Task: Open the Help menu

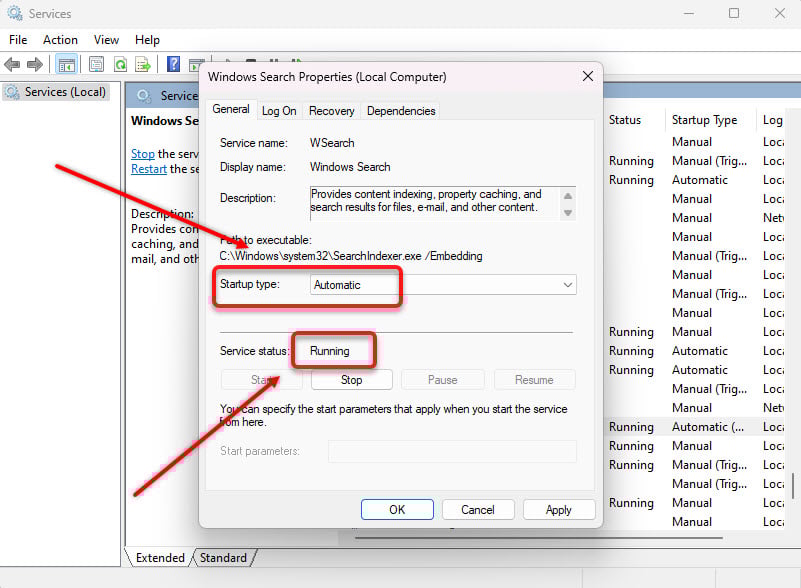Action: (147, 40)
